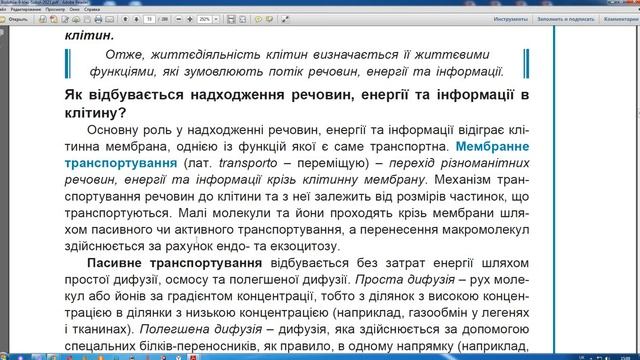Click the blue term 'Мембранне' in the text
The height and width of the screenshot is (360, 640).
[x=492, y=146]
